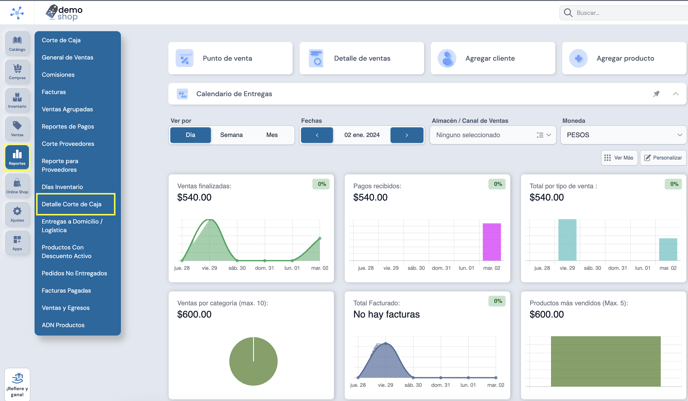This screenshot has height=401, width=688.
Task: Open the Ventas tag icon
Action: 17,129
